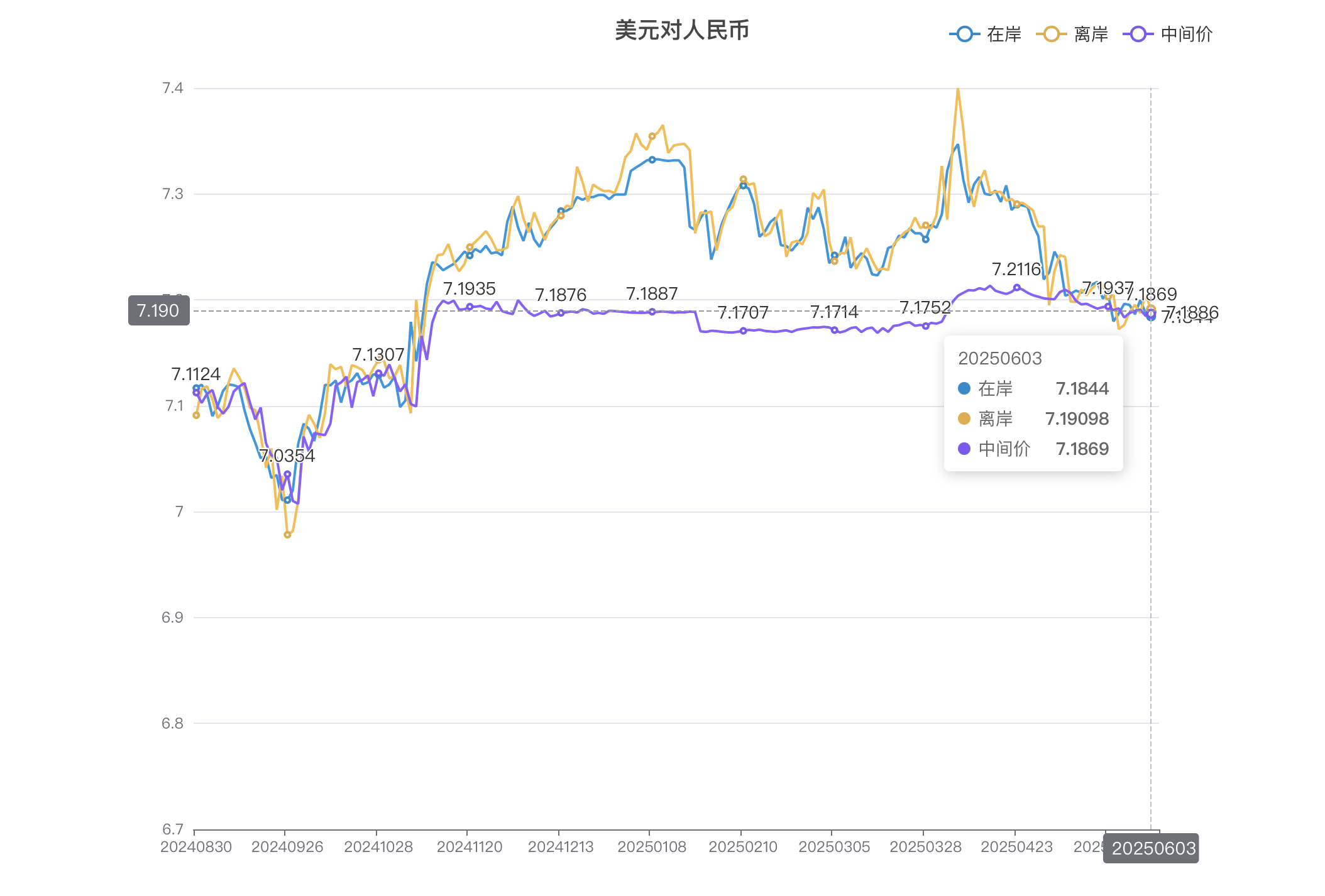
Task: Click the 20241120 x-axis date label
Action: coord(469,847)
